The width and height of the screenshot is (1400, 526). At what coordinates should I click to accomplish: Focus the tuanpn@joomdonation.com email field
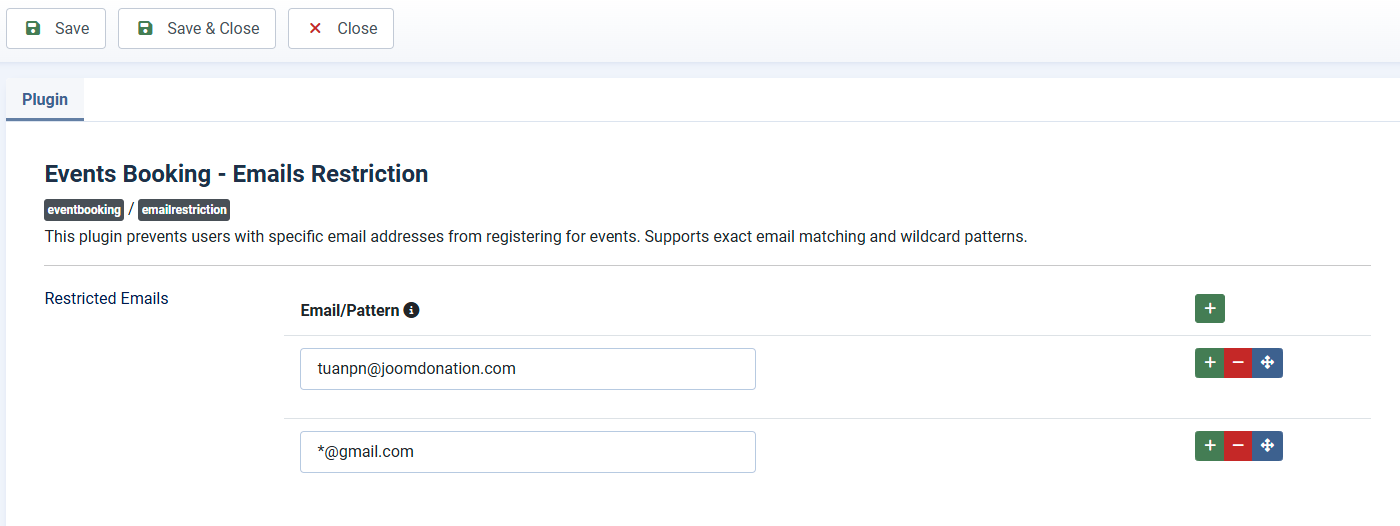tap(527, 369)
